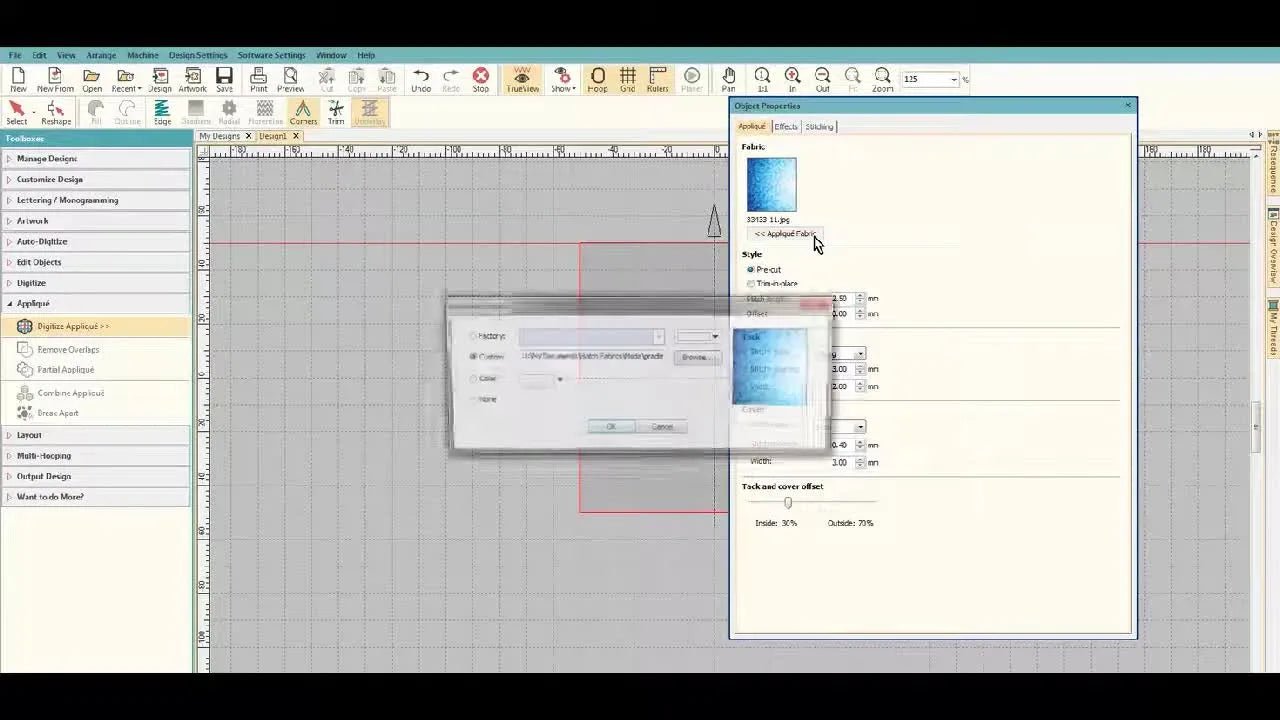
Task: Select the Trim-in-place style radio
Action: (751, 284)
